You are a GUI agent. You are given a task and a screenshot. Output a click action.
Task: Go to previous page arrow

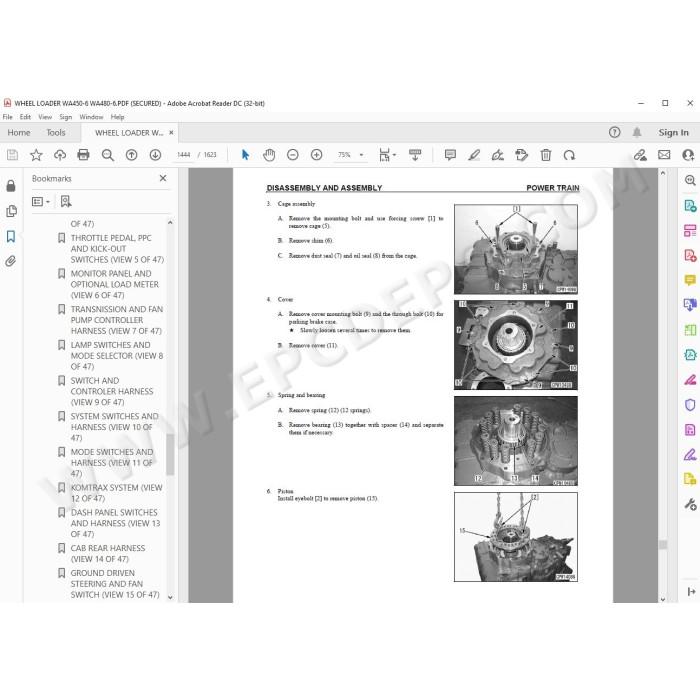click(131, 155)
